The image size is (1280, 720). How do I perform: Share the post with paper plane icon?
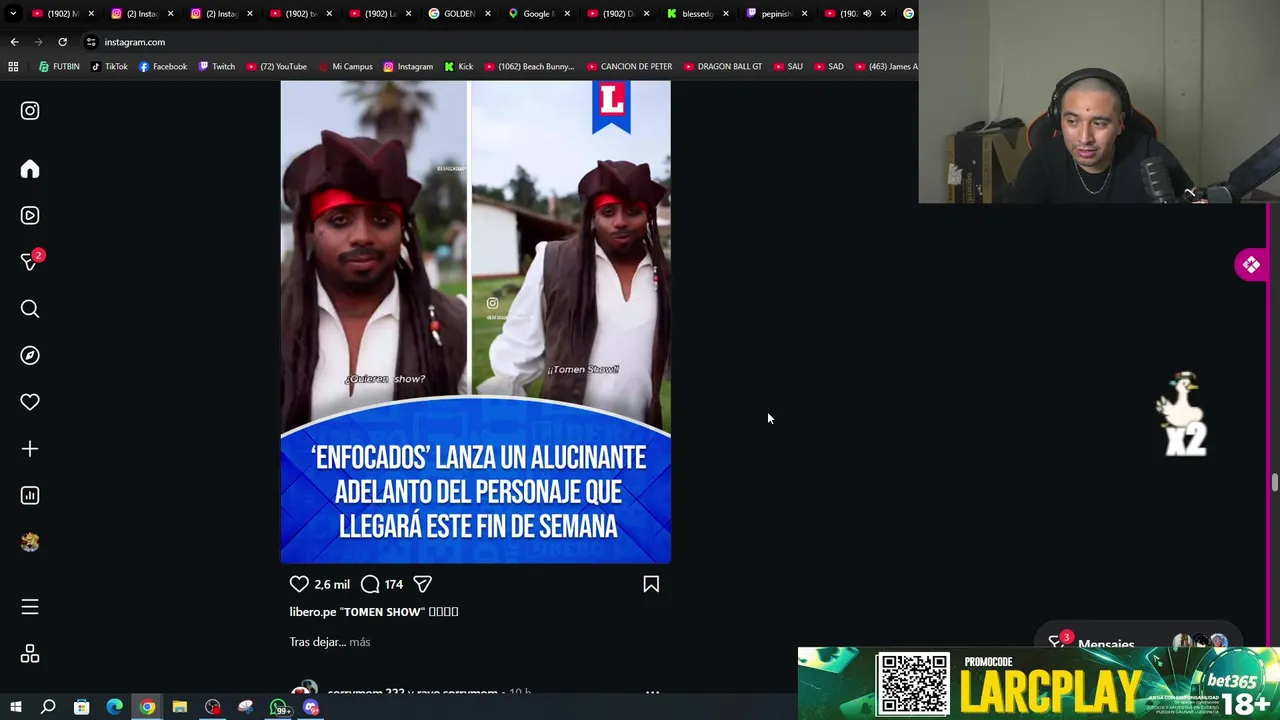coord(422,584)
